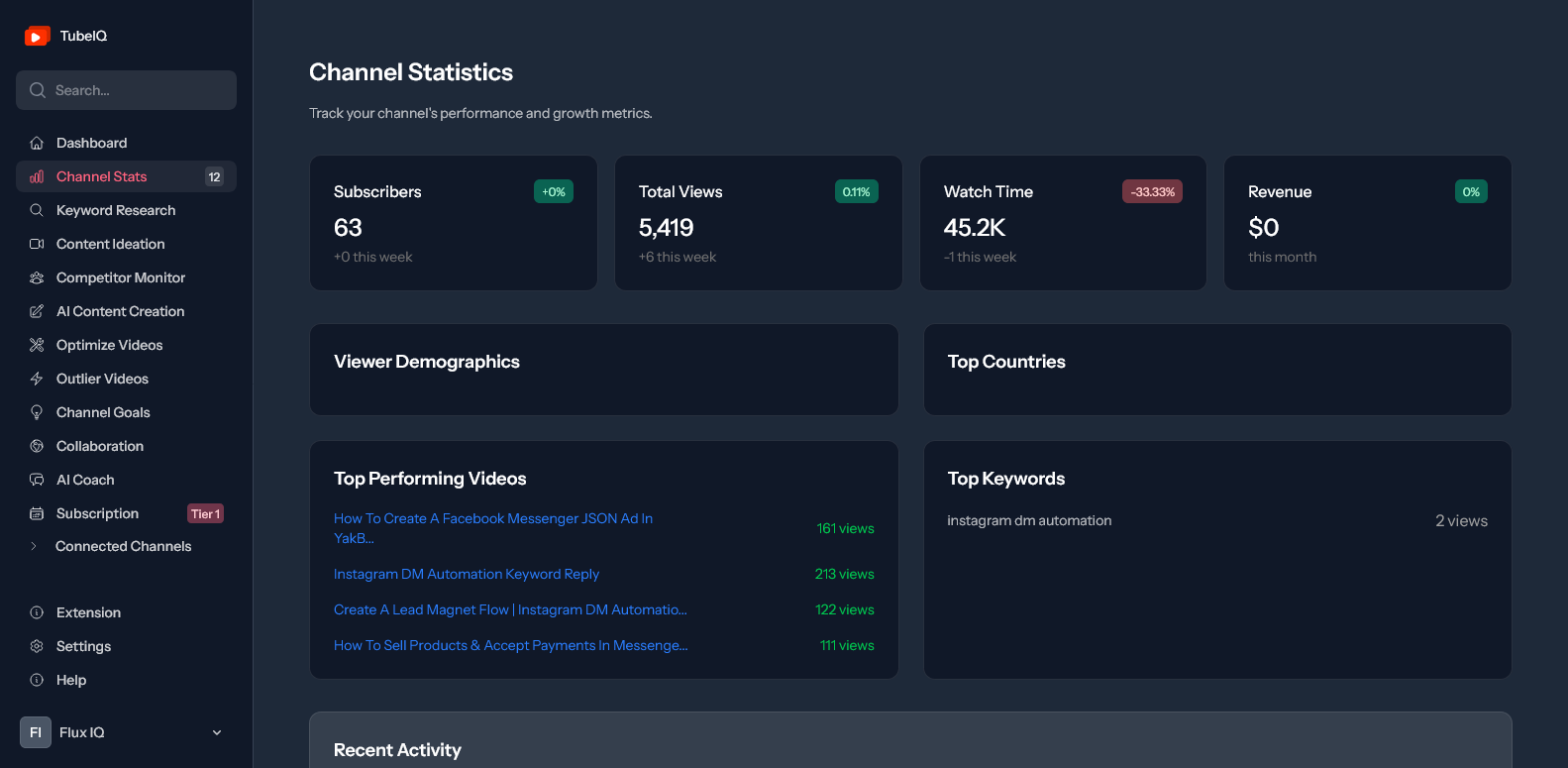
Task: Click into the sidebar Search field
Action: coord(126,90)
